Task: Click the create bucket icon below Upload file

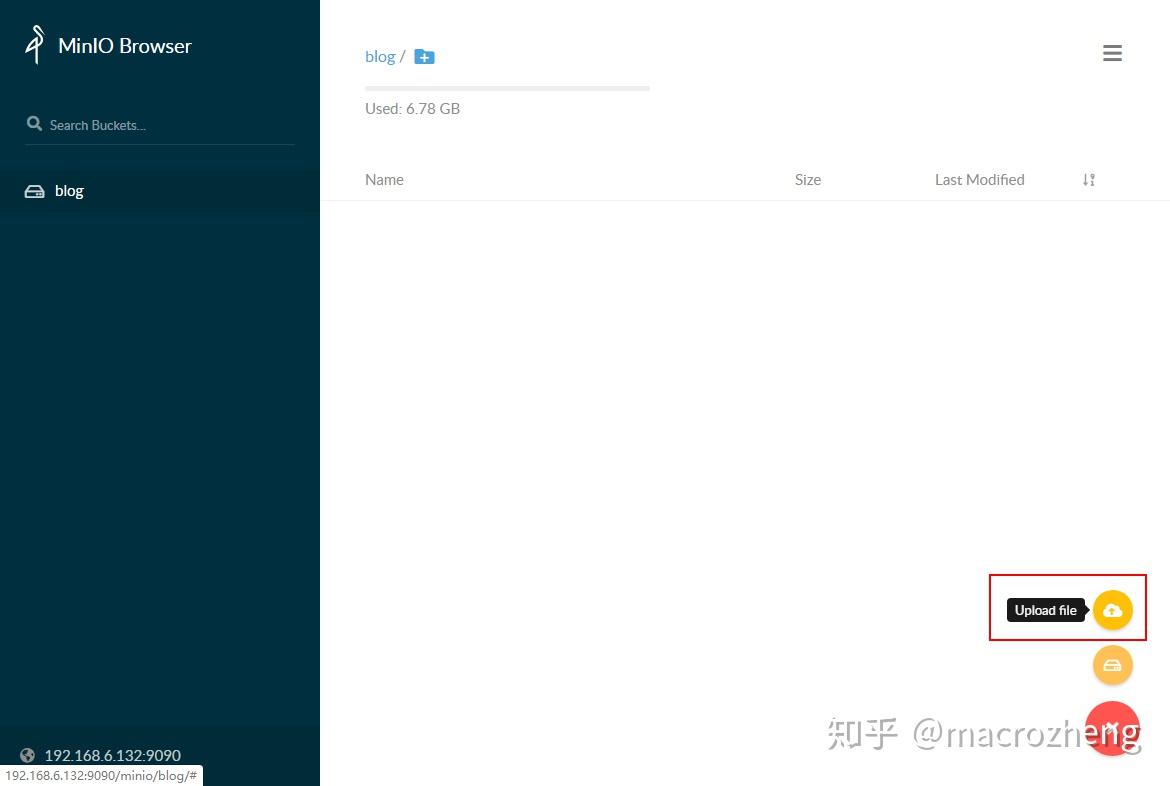Action: pyautogui.click(x=1112, y=664)
